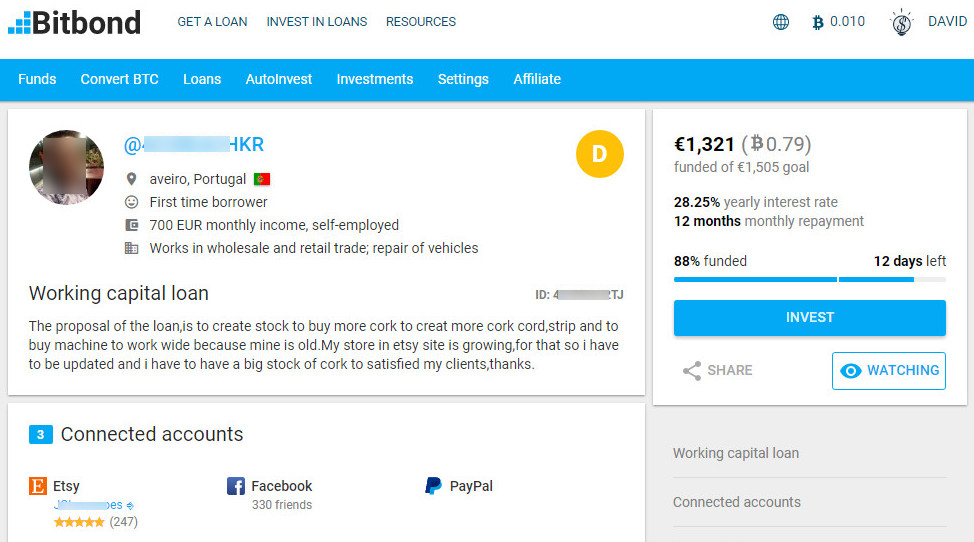
Task: Switch to the Convert BTC tab
Action: click(119, 79)
